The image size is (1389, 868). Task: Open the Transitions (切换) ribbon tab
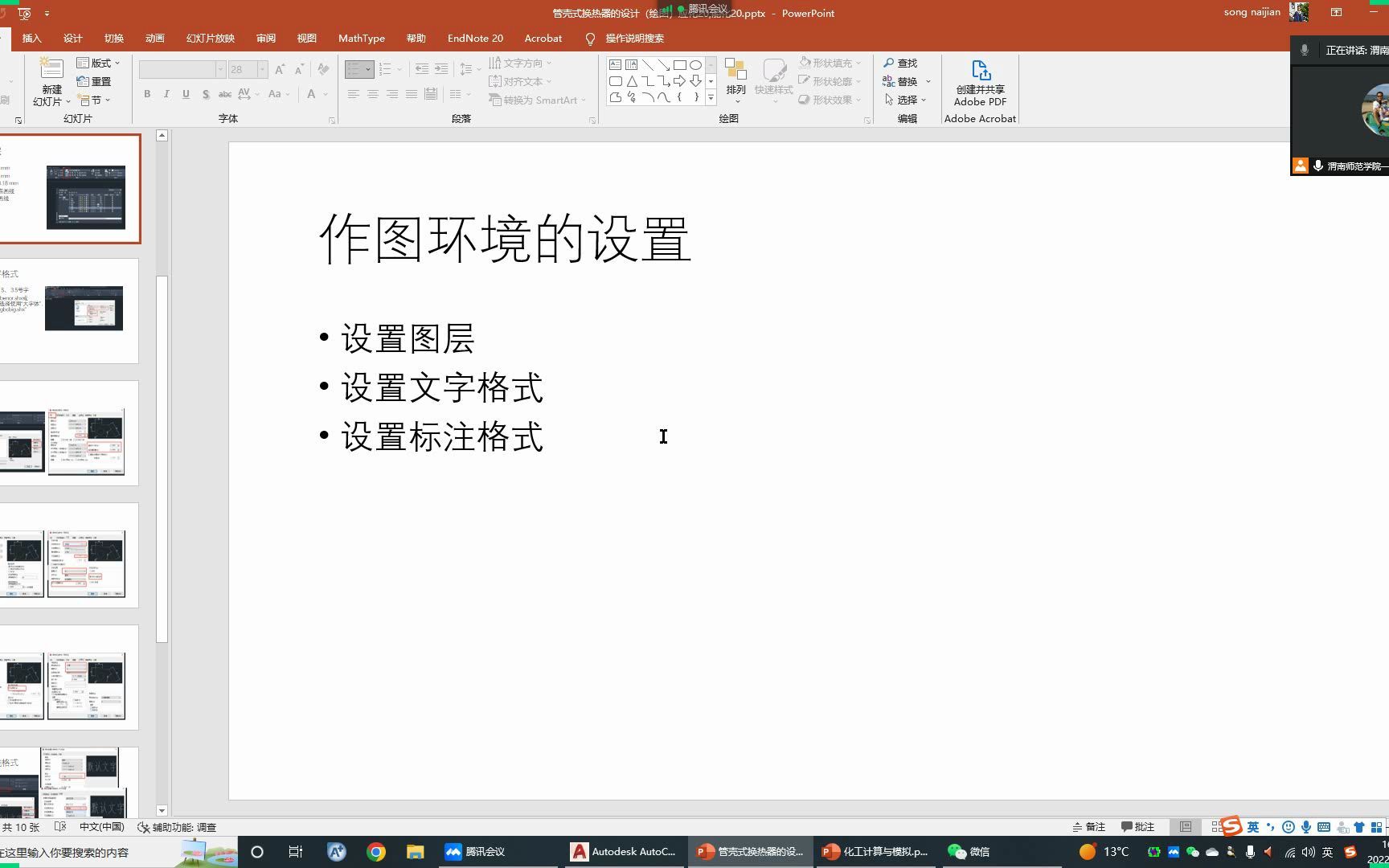(x=114, y=38)
